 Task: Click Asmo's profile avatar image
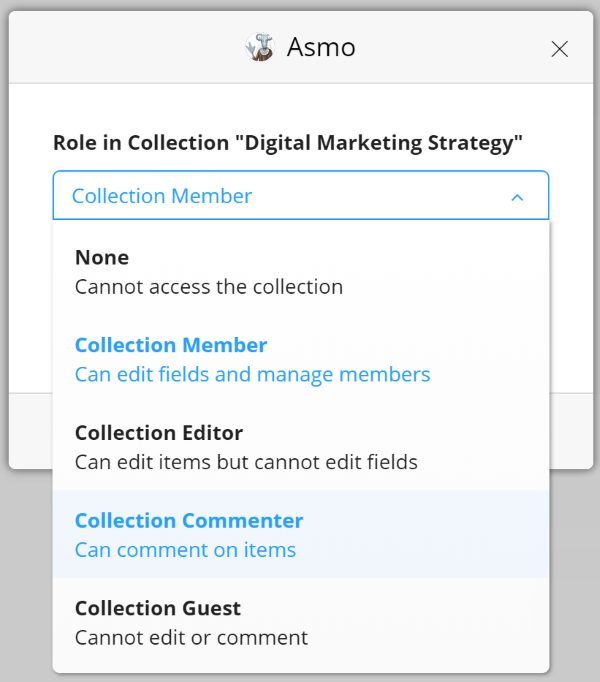(x=260, y=47)
